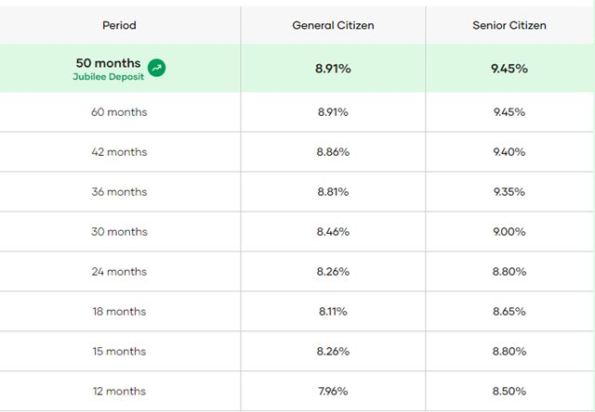Click the green trending arrow icon
This screenshot has height=412, width=595.
click(157, 68)
